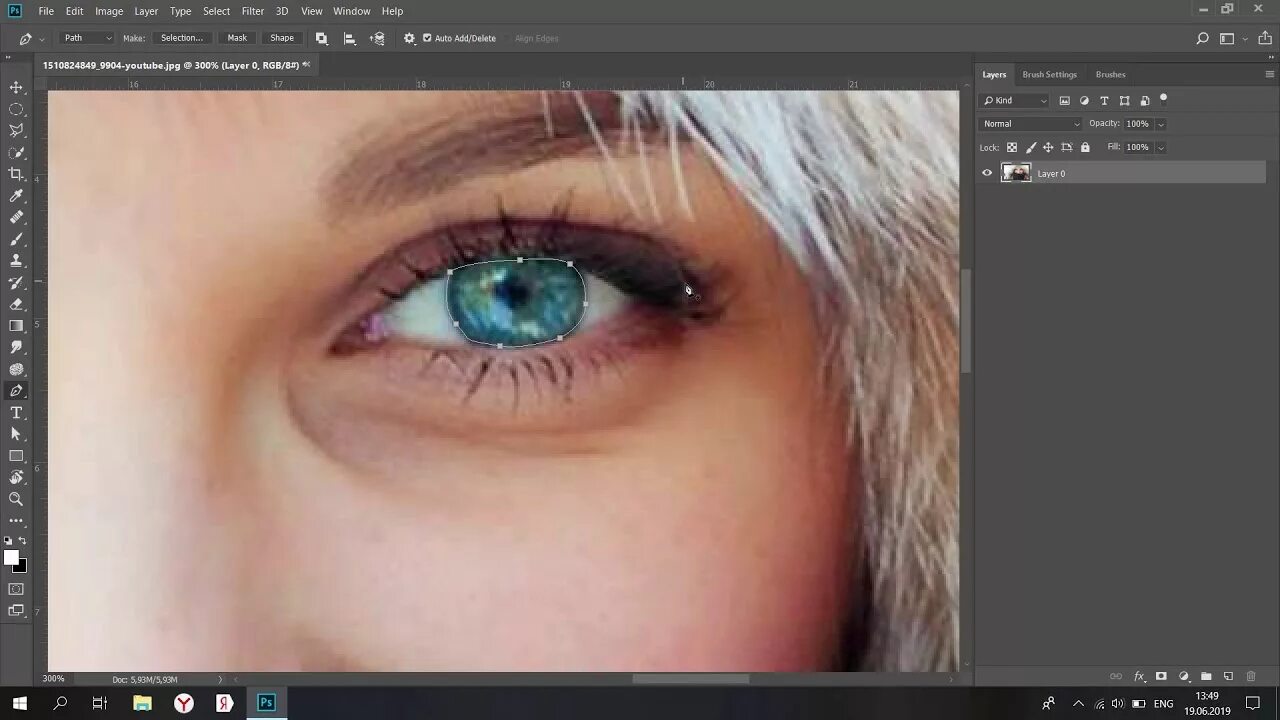This screenshot has height=720, width=1280.
Task: Click the Eraser tool
Action: coord(16,304)
